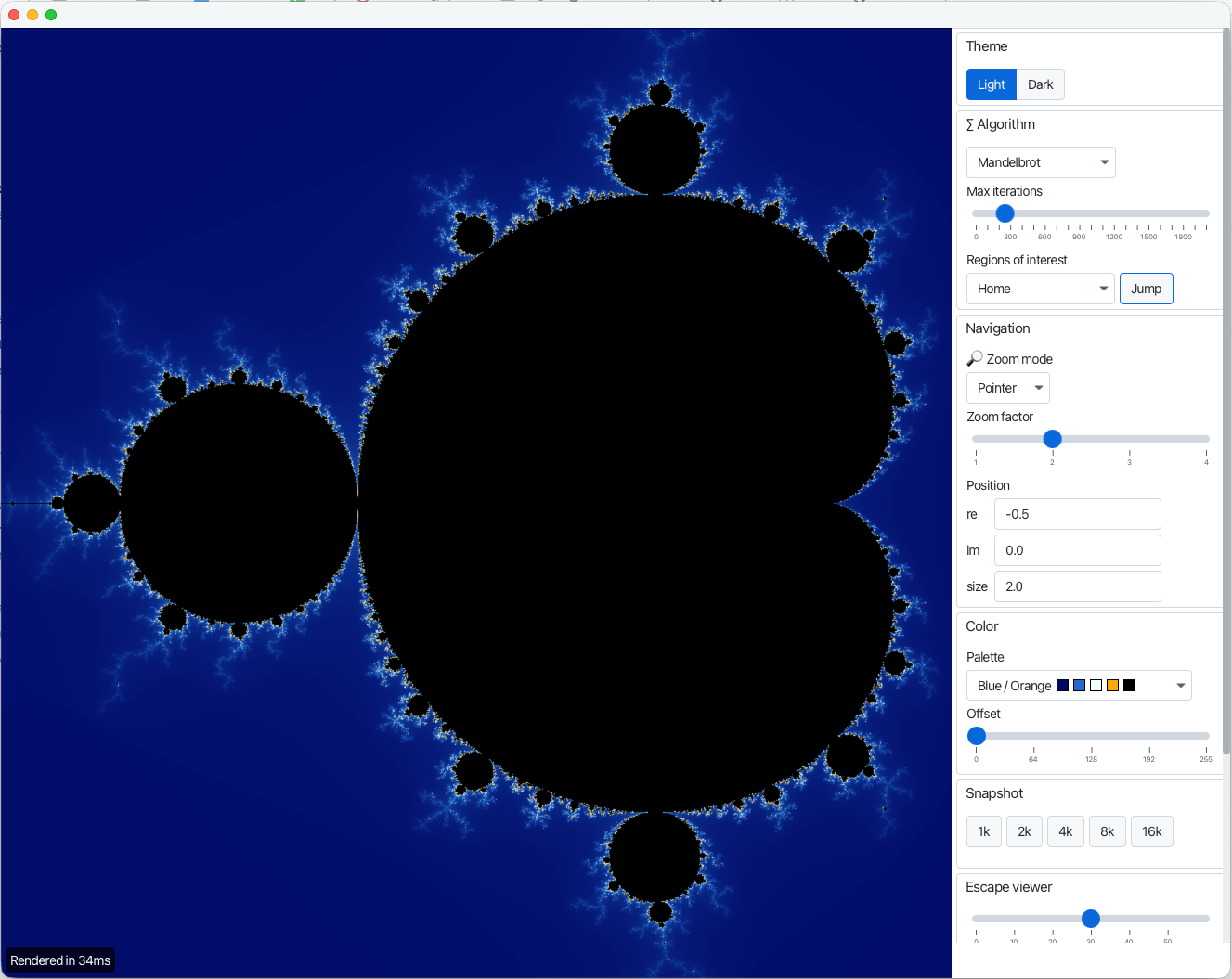Take a 4k snapshot
Image resolution: width=1232 pixels, height=979 pixels.
coord(1065,831)
